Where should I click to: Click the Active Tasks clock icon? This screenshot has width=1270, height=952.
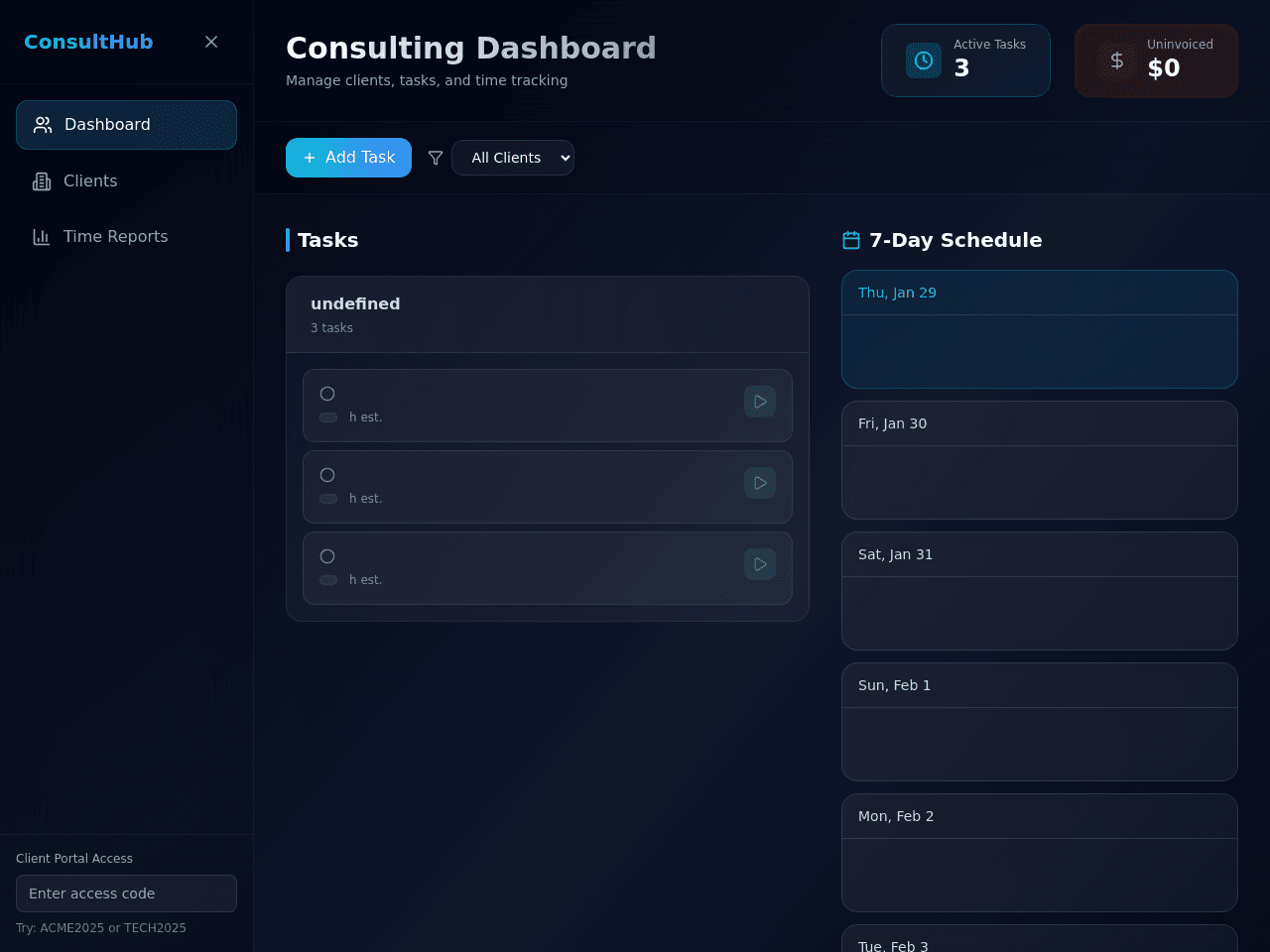point(924,60)
